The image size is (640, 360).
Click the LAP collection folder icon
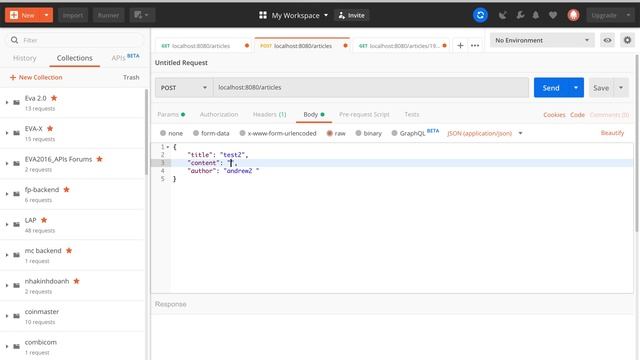click(16, 224)
